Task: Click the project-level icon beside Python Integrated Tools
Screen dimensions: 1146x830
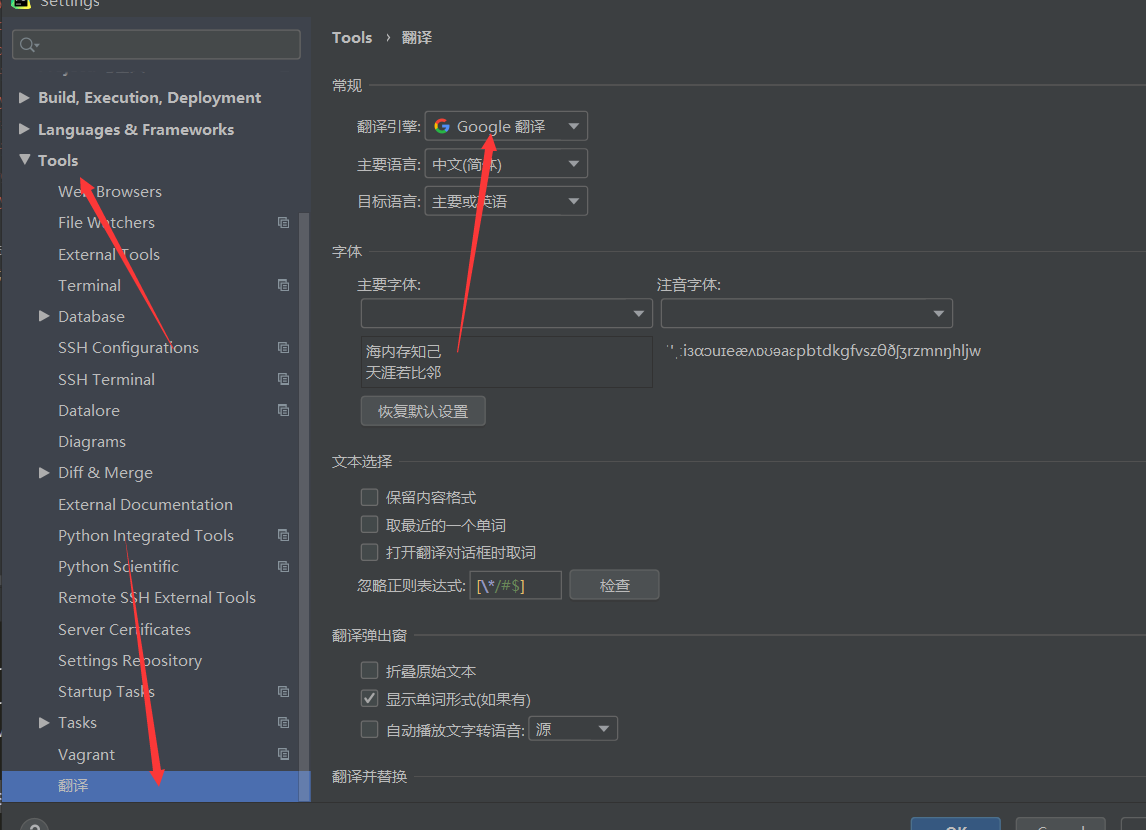Action: pos(284,536)
